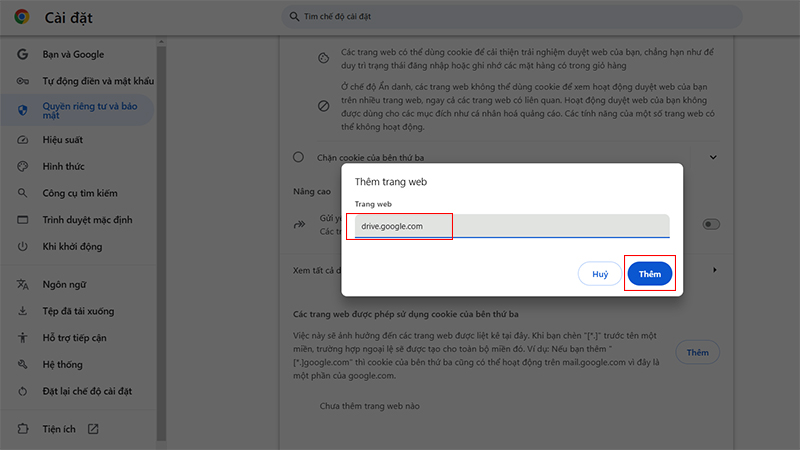
Task: Click the Chrome logo icon
Action: pyautogui.click(x=21, y=17)
